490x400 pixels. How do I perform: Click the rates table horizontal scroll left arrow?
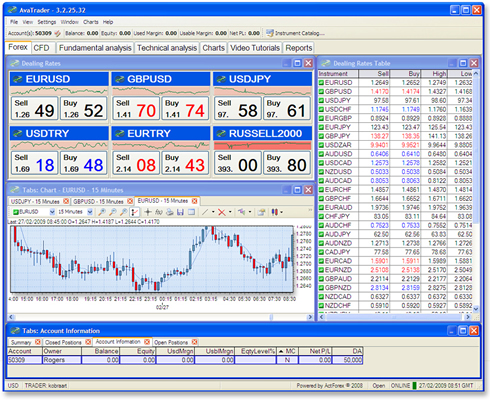[x=322, y=317]
